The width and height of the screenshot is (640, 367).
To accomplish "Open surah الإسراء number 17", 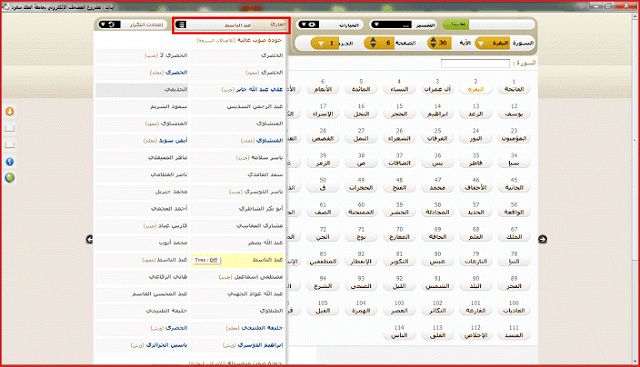I will (x=323, y=114).
